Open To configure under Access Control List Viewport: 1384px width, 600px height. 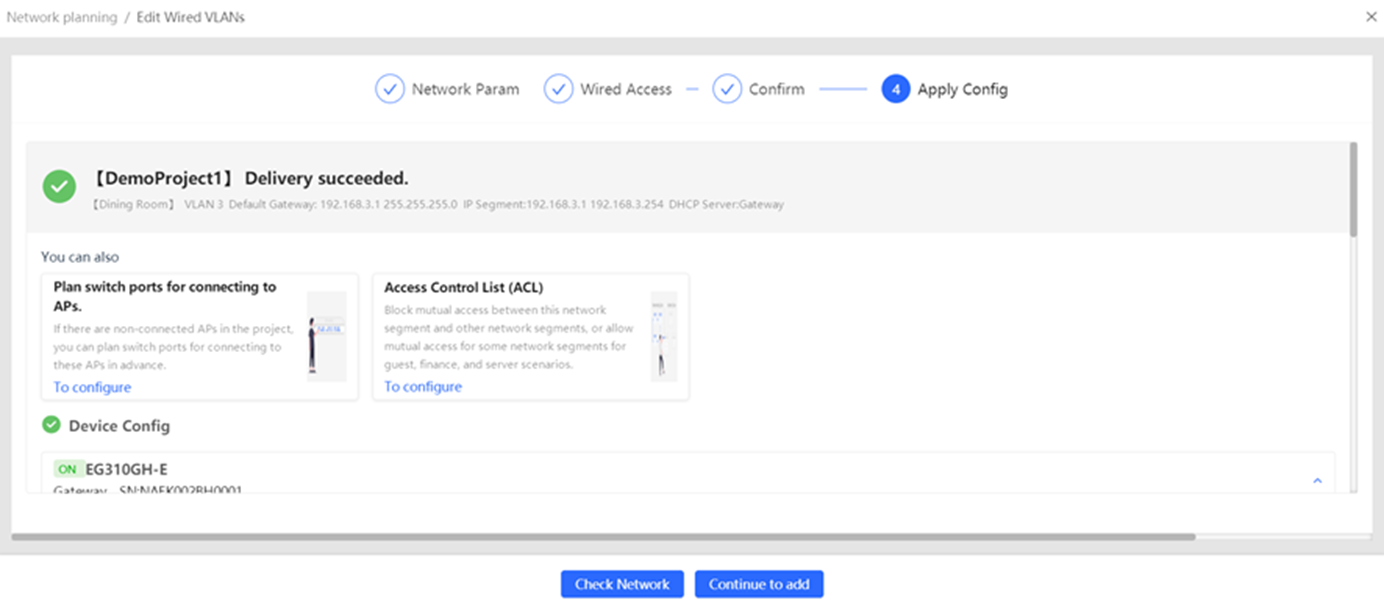(x=423, y=387)
